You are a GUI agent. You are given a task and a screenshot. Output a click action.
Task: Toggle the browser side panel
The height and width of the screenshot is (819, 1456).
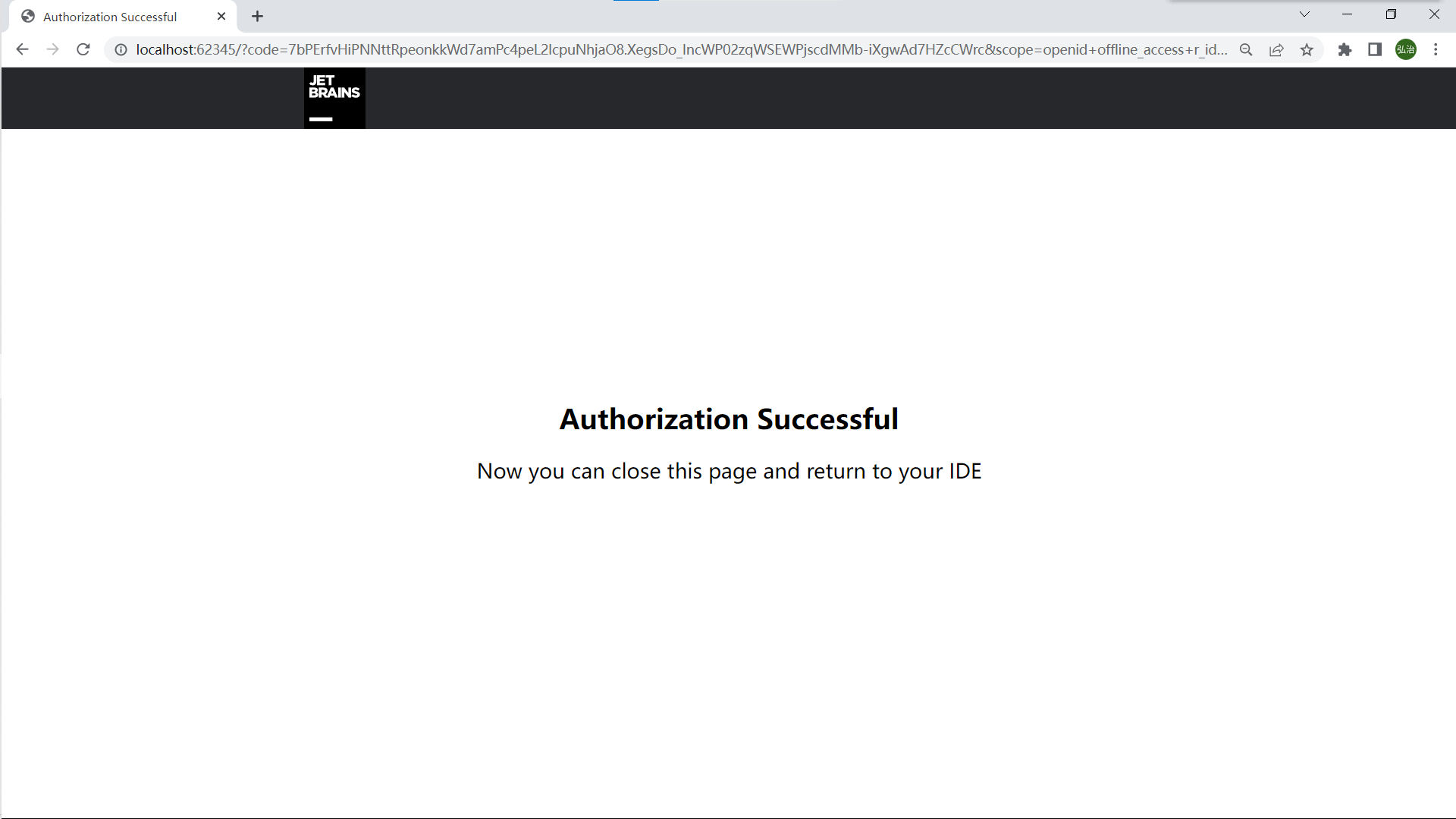(x=1375, y=49)
